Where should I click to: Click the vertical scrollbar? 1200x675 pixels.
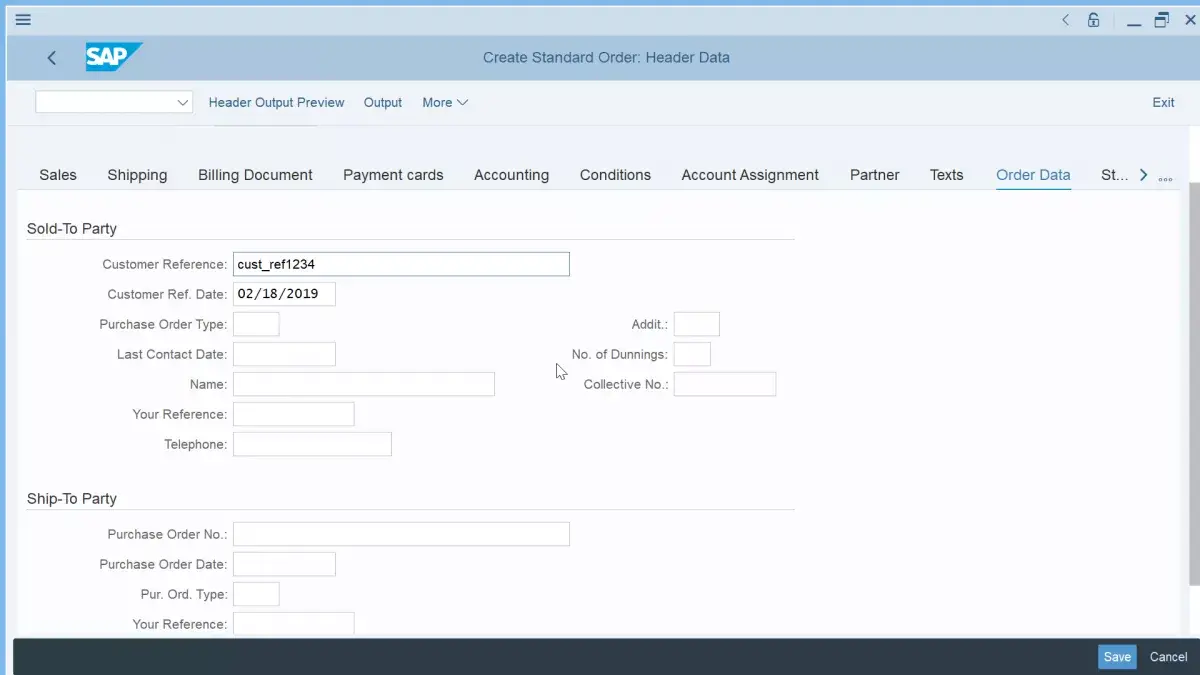[x=1196, y=385]
